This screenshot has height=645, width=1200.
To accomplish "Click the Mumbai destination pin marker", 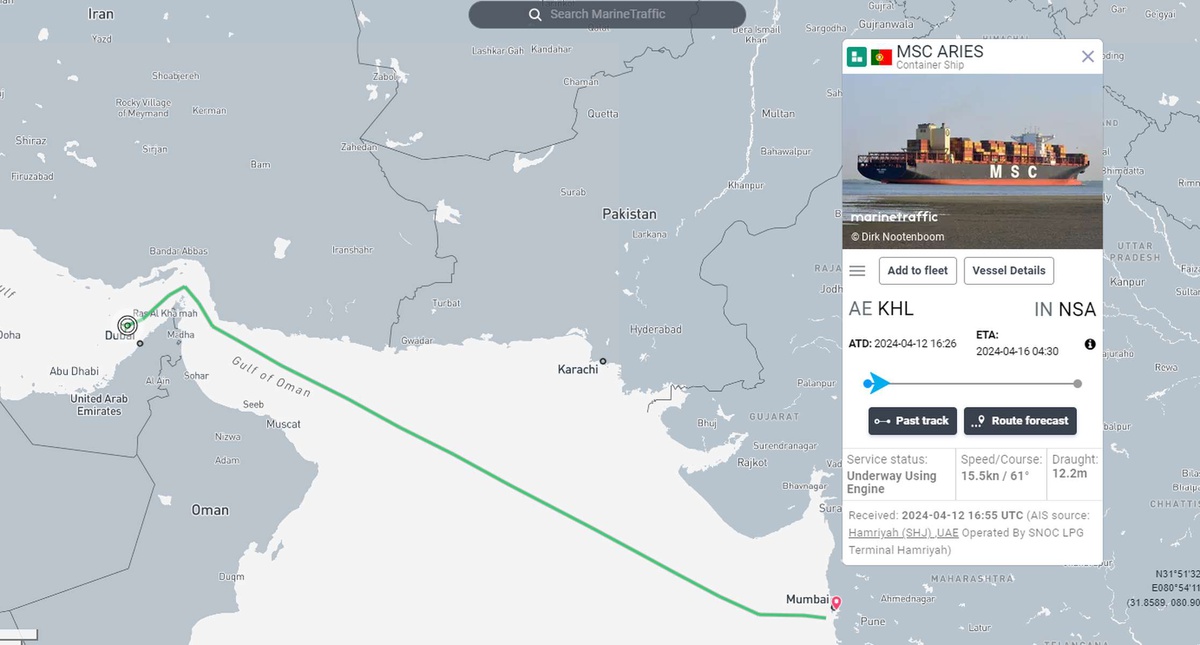I will (x=836, y=603).
